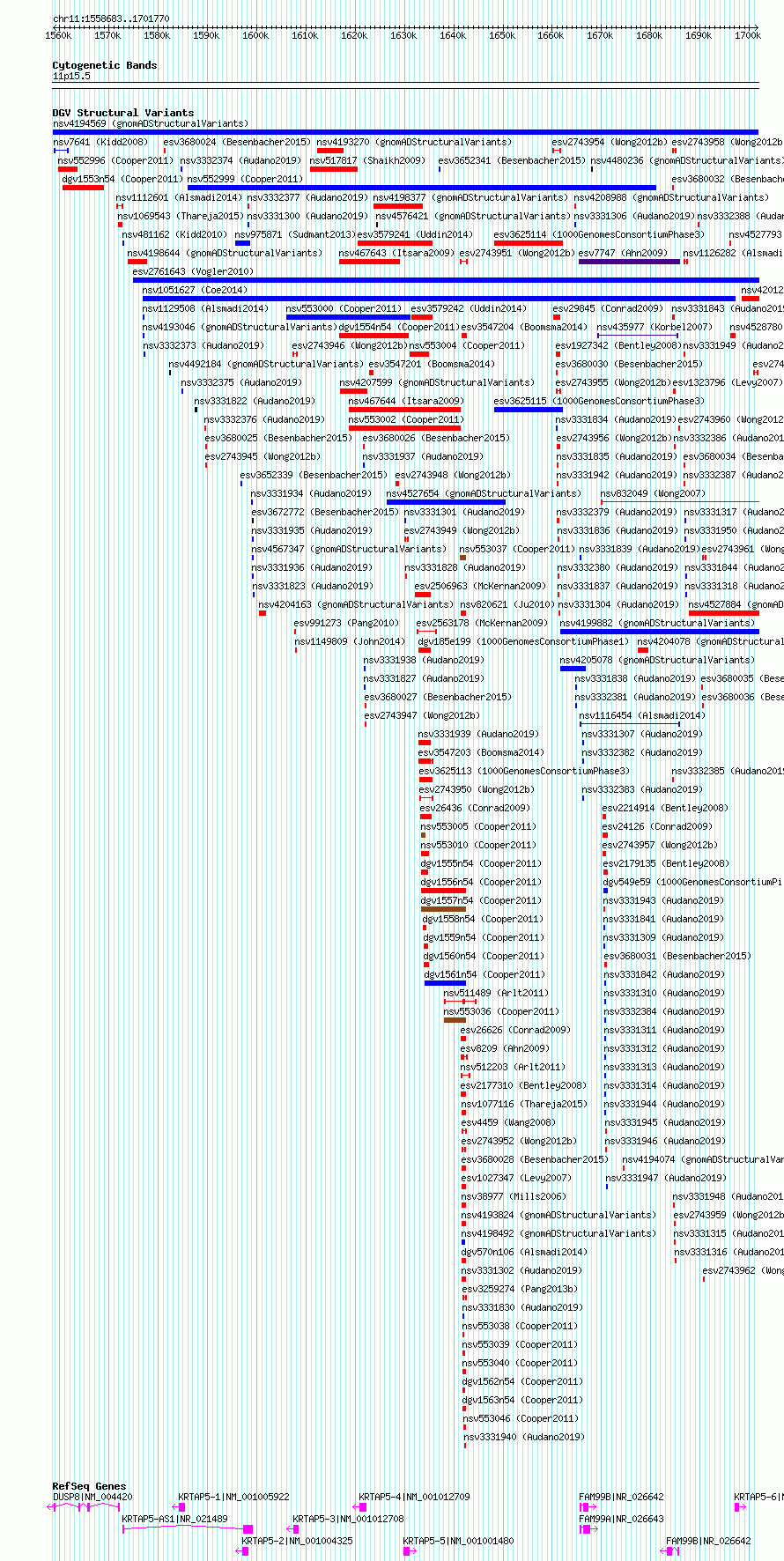The height and width of the screenshot is (1561, 784).
Task: Open nsv517817 (Shaikh2009) variant label
Action: (x=367, y=160)
